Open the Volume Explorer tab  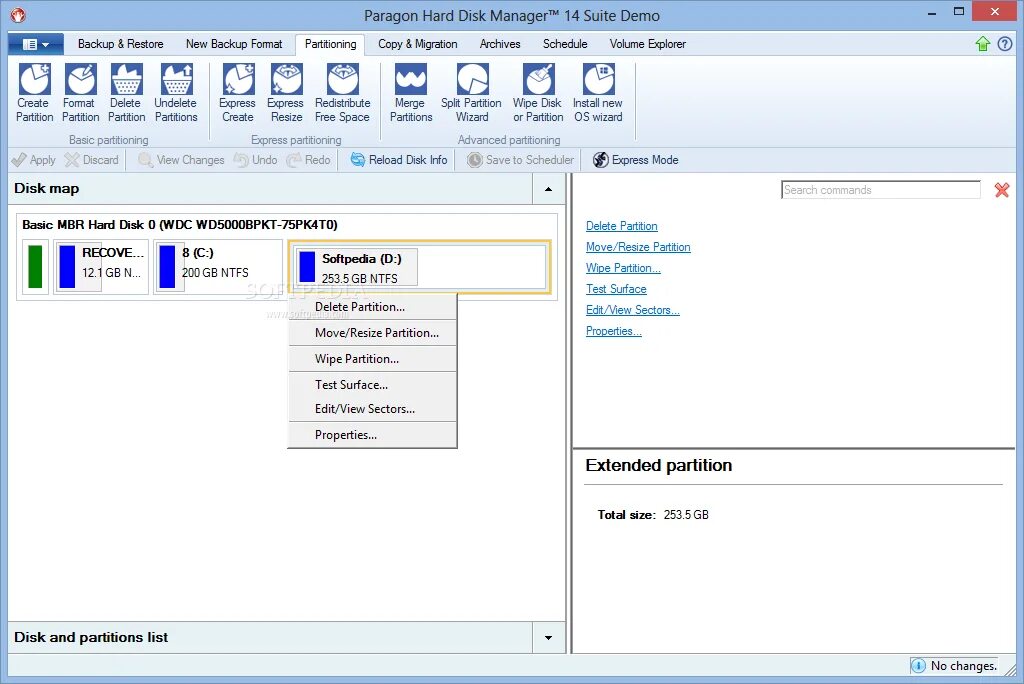tap(647, 44)
